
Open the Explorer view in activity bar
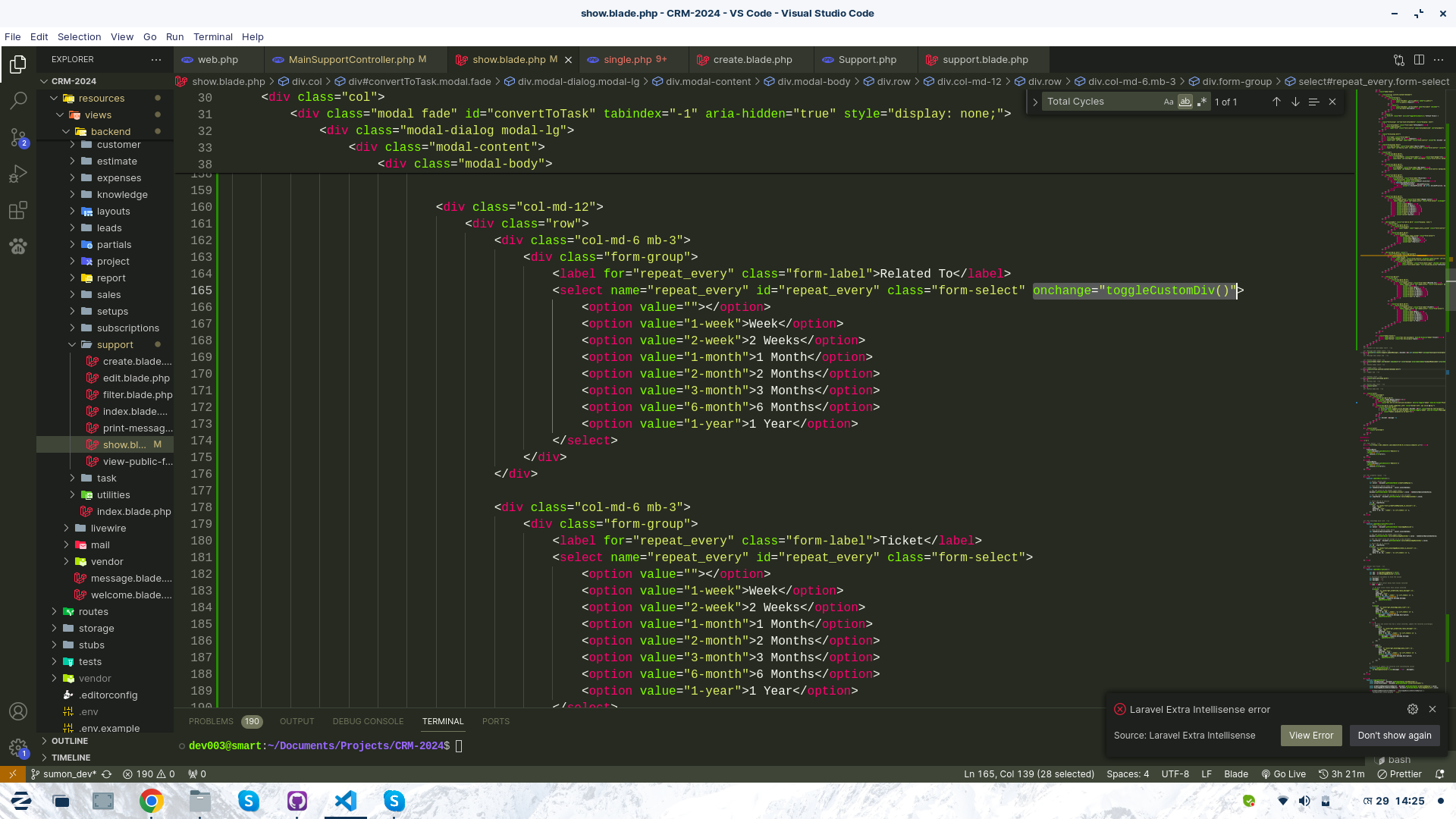click(18, 64)
